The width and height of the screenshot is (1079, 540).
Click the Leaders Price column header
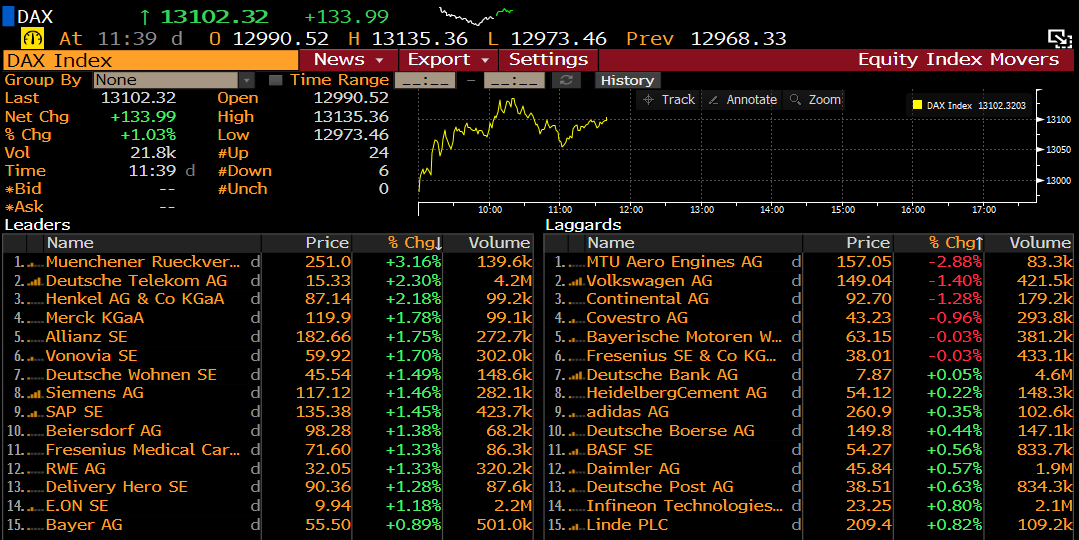[x=306, y=243]
